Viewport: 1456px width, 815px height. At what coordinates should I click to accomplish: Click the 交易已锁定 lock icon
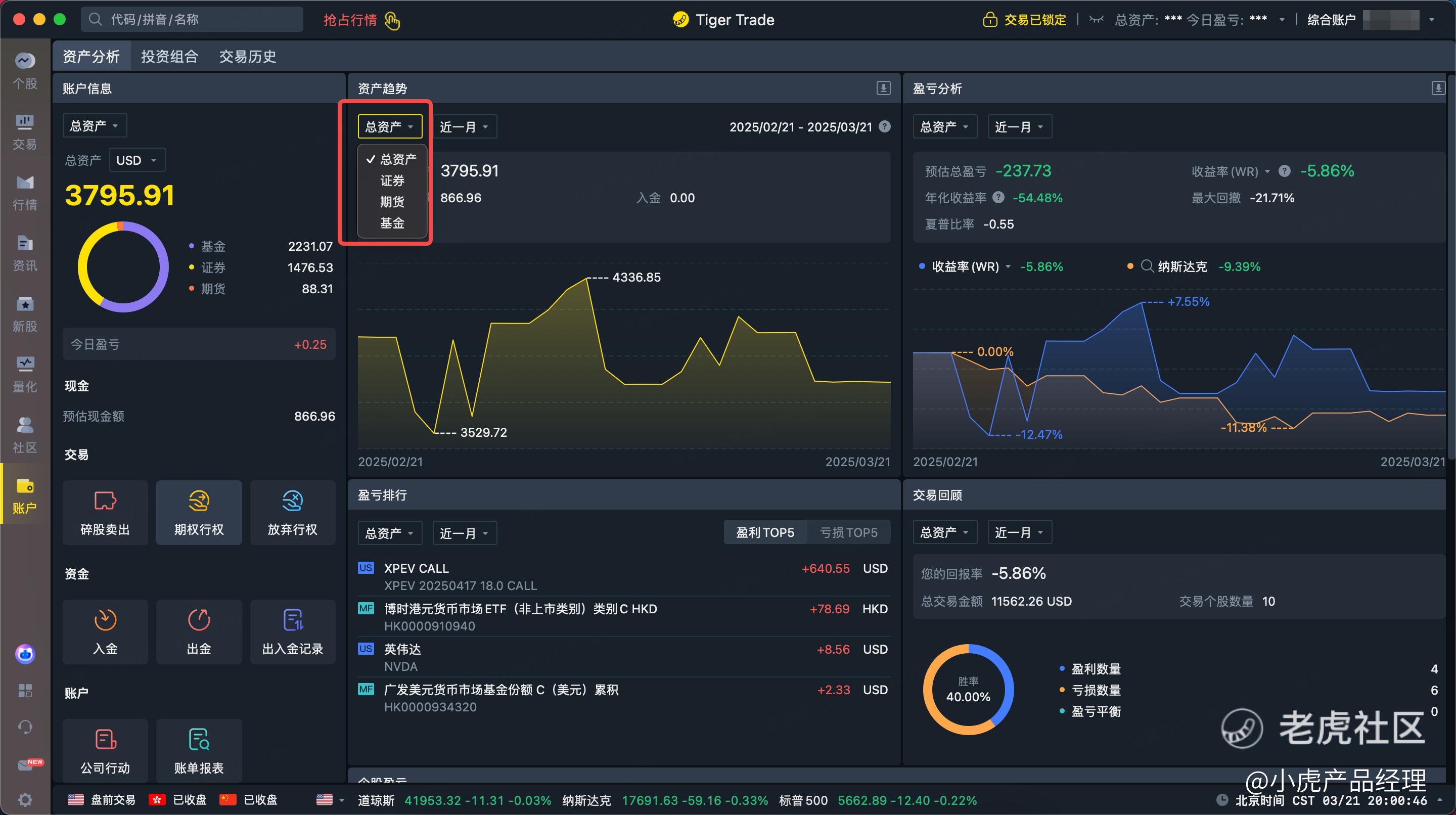point(990,20)
